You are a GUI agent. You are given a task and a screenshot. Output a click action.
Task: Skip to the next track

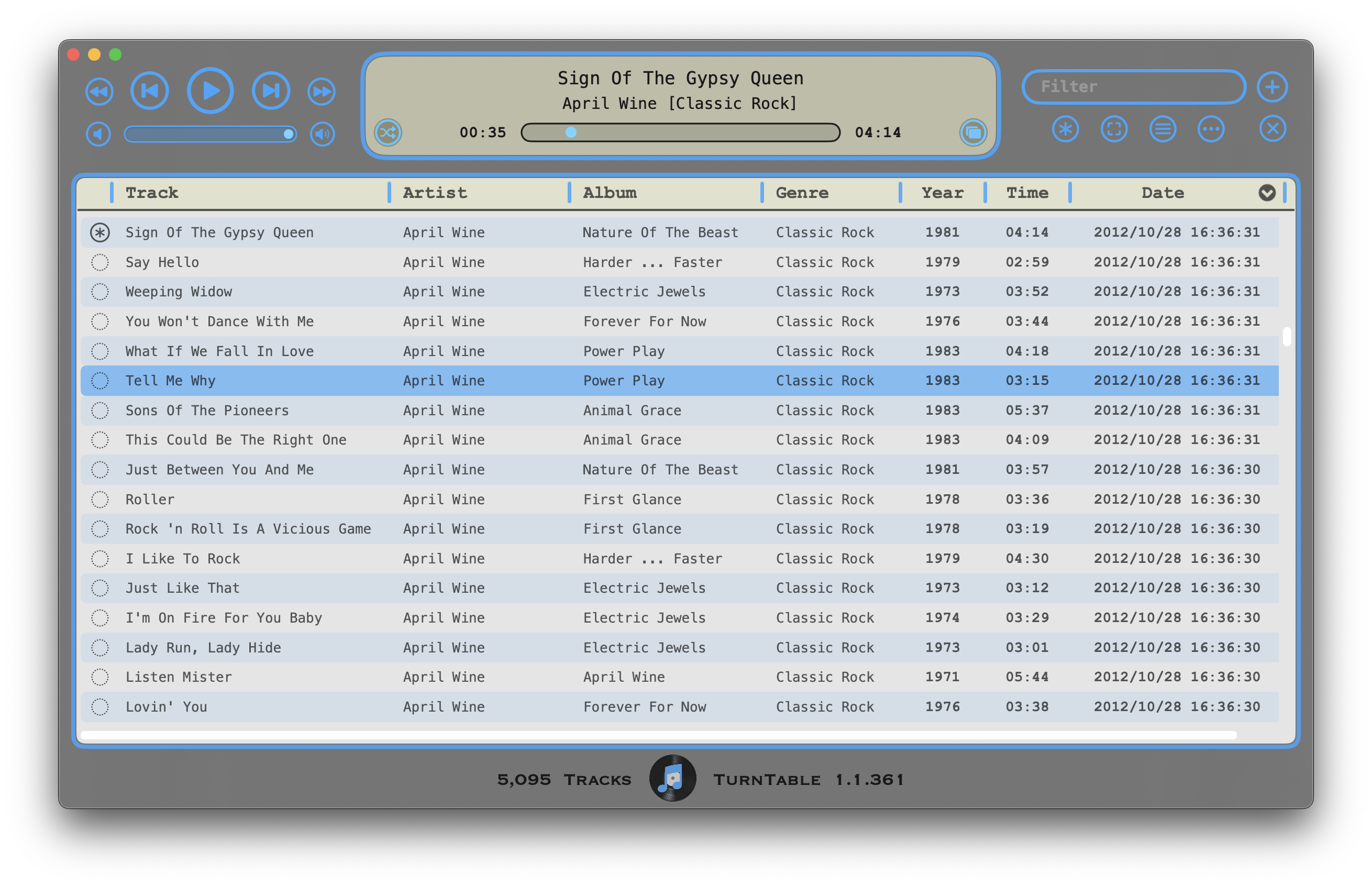click(270, 90)
